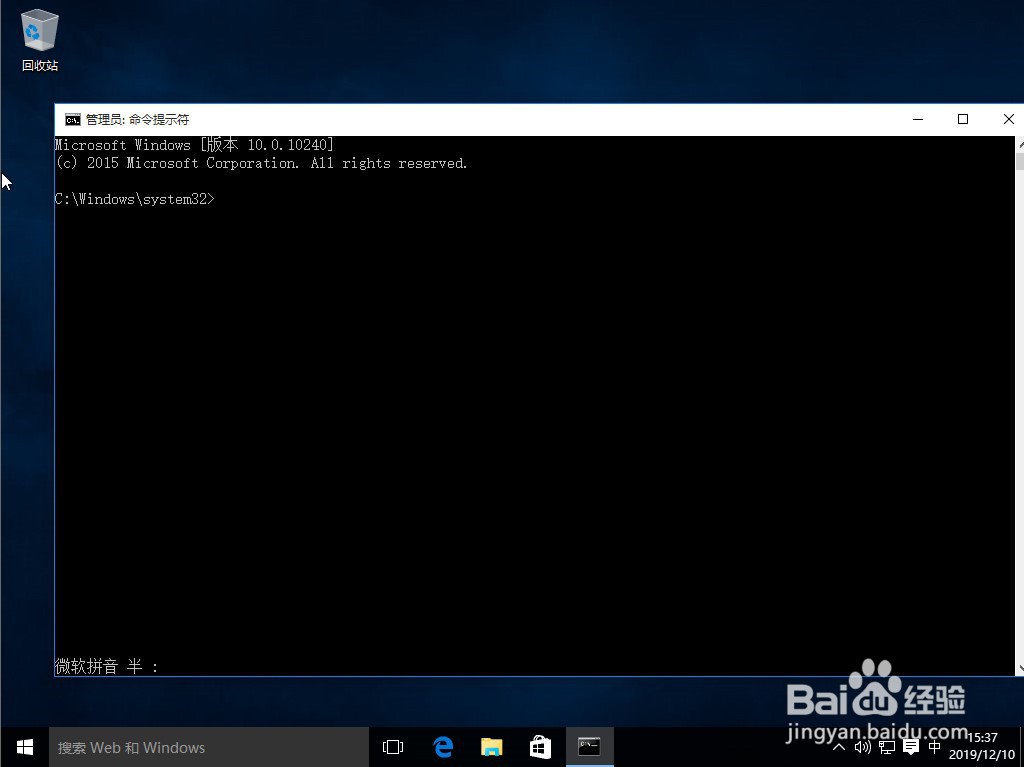
Task: Select the Command Prompt taskbar button
Action: point(589,747)
